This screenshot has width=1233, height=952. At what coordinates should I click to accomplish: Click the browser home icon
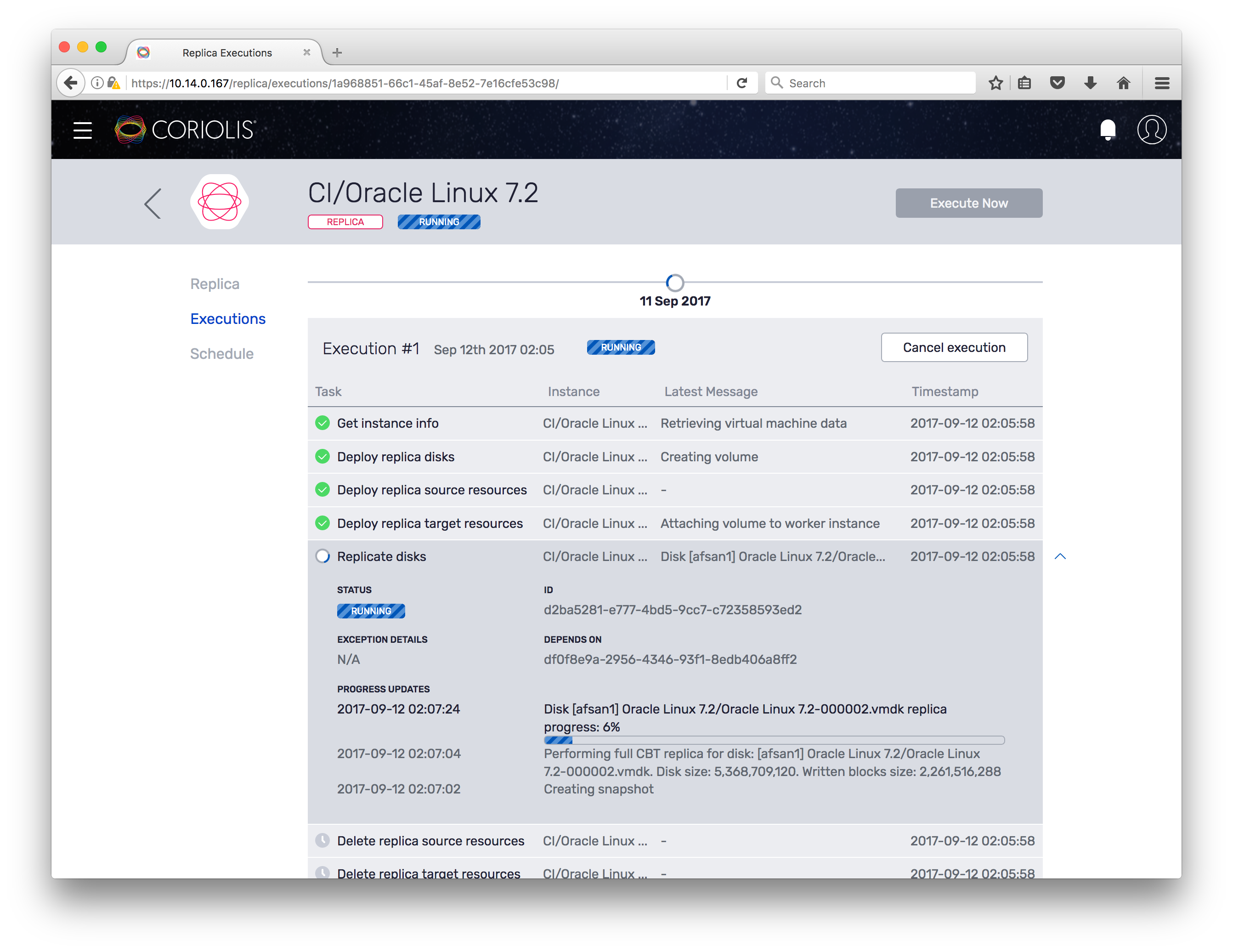[x=1123, y=83]
